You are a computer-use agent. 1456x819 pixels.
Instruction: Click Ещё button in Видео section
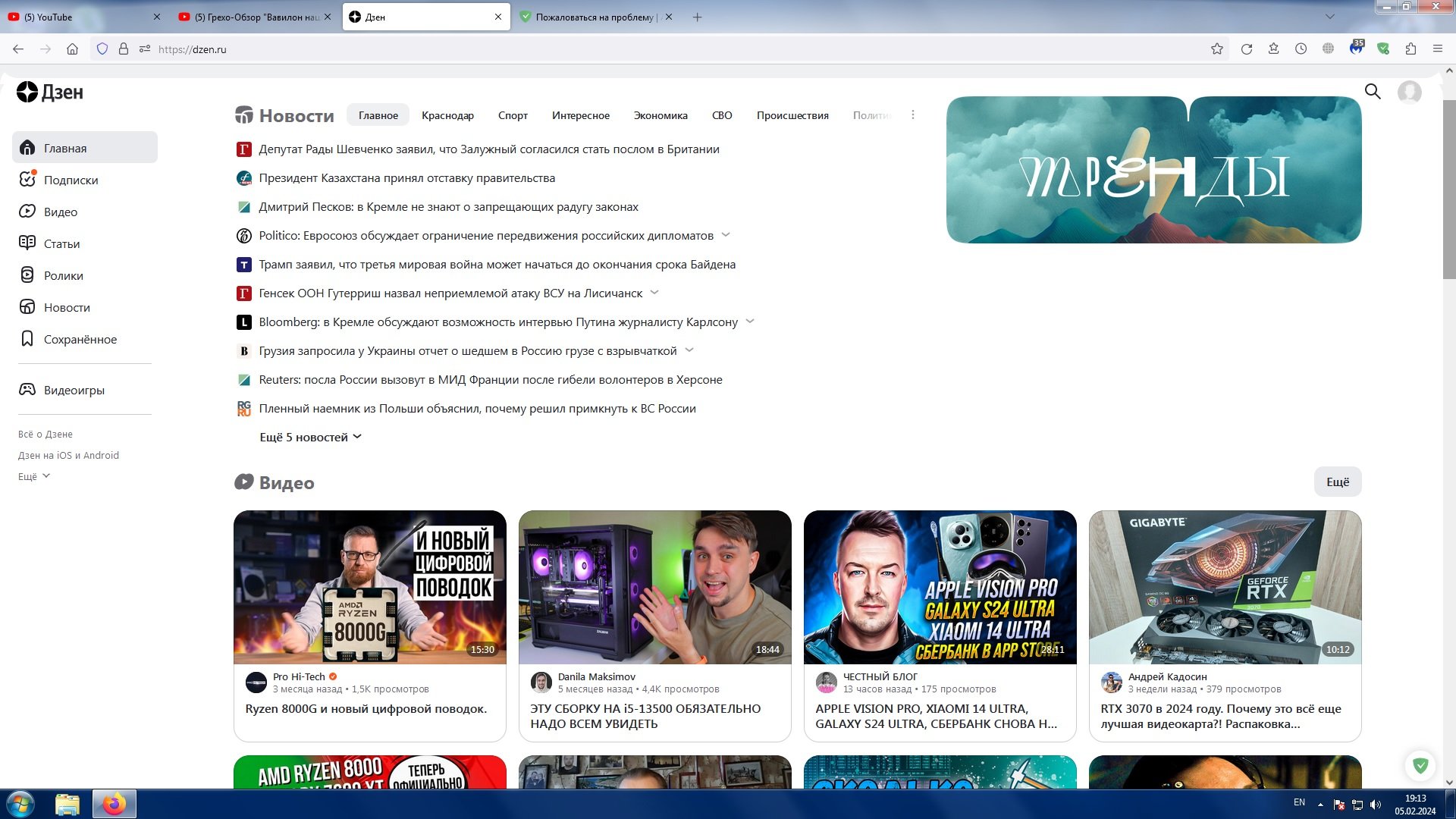1338,482
